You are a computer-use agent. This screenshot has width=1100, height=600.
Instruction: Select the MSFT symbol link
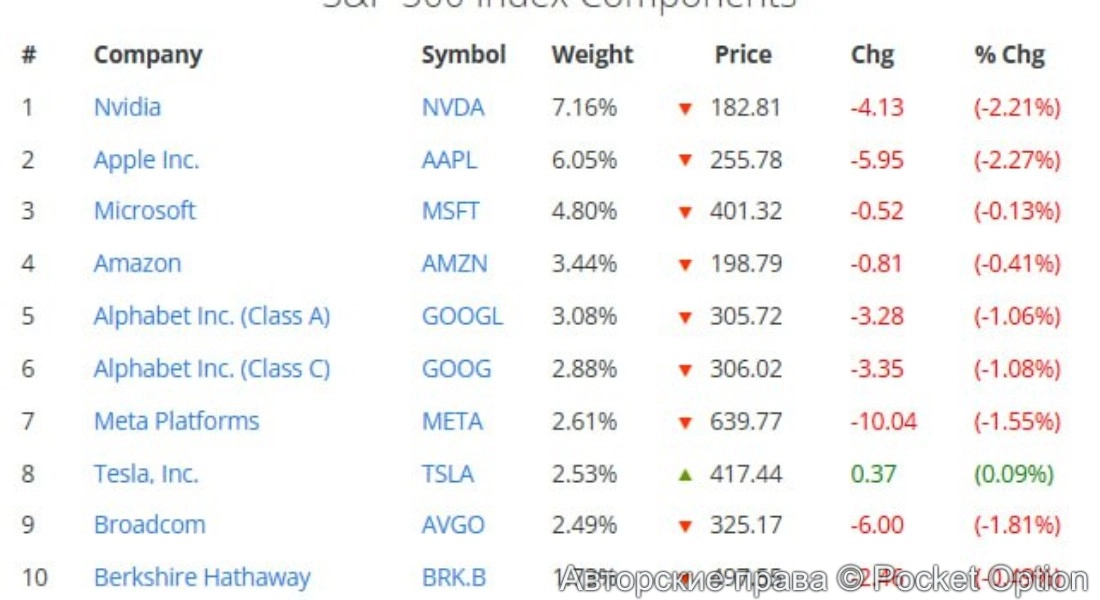tap(450, 211)
